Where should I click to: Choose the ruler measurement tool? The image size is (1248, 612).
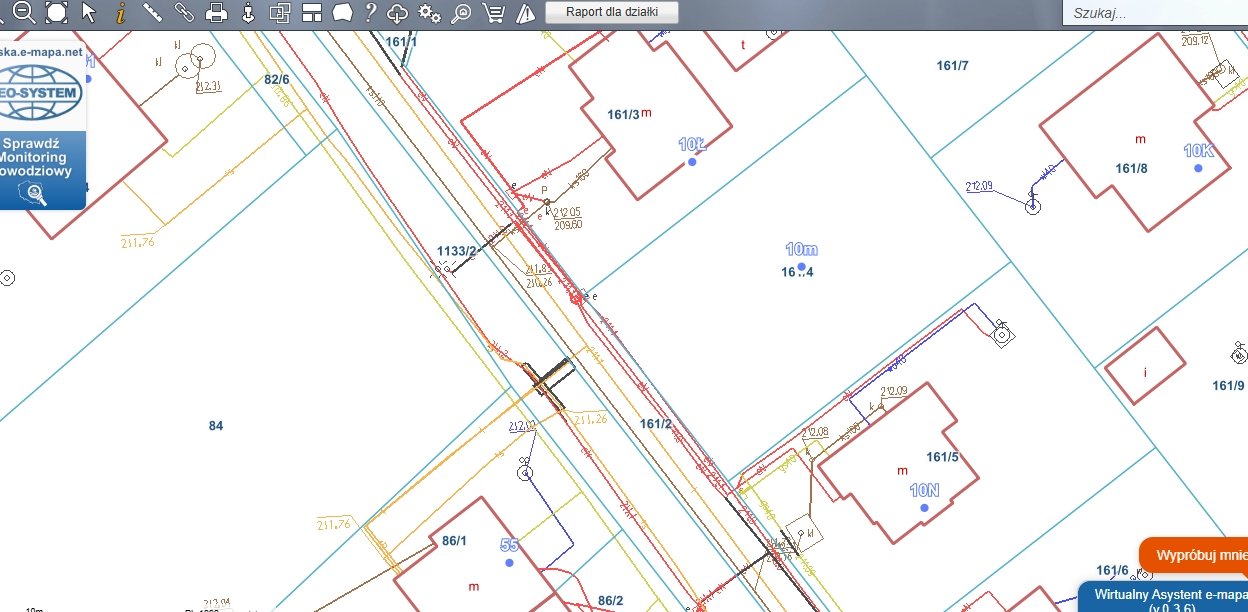coord(152,12)
